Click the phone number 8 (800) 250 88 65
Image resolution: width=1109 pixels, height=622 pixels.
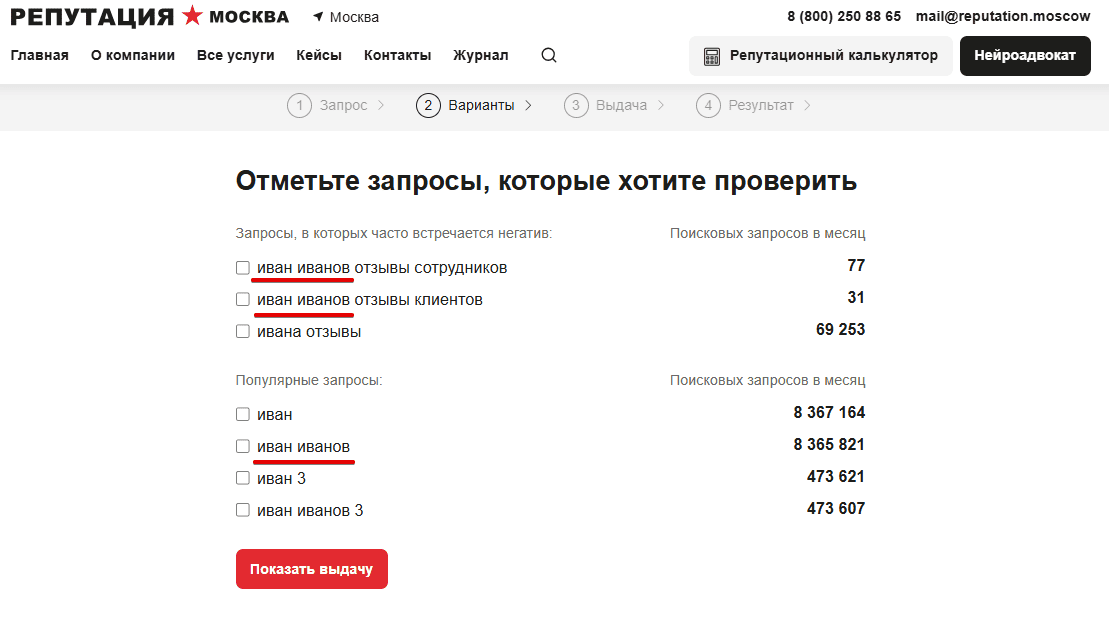click(844, 16)
